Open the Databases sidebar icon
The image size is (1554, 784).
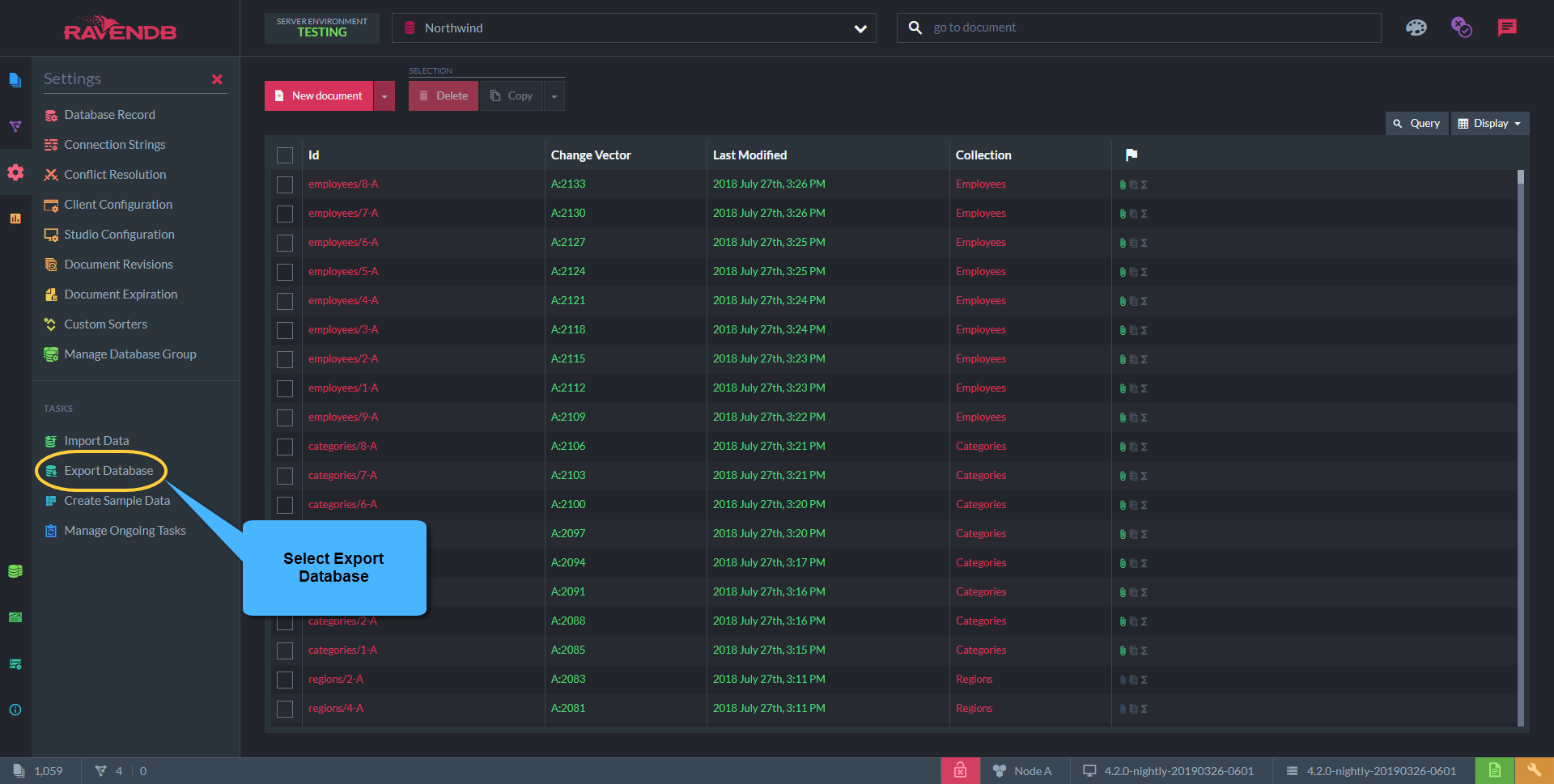15,571
